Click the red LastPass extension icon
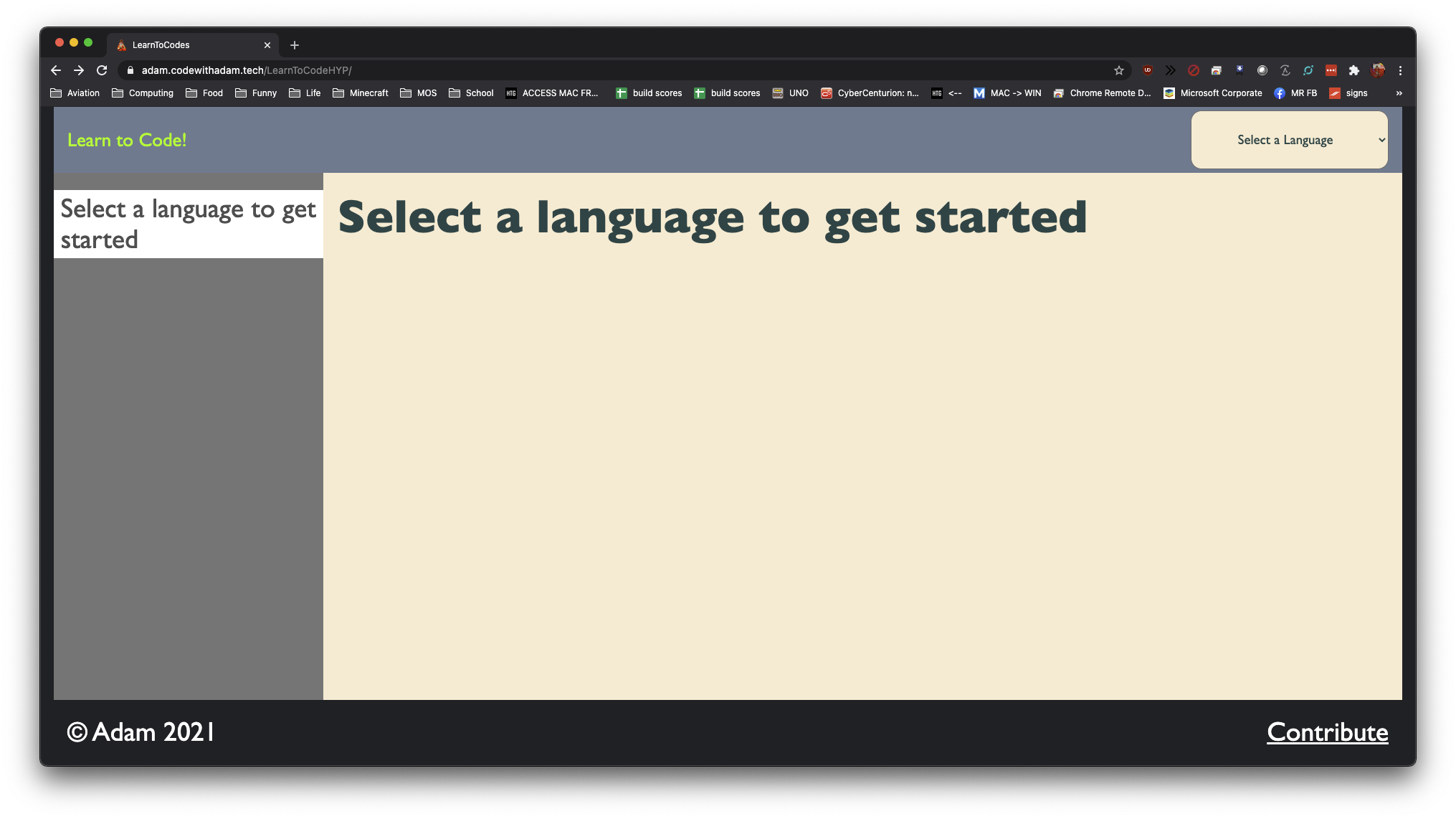1456x819 pixels. [1331, 70]
